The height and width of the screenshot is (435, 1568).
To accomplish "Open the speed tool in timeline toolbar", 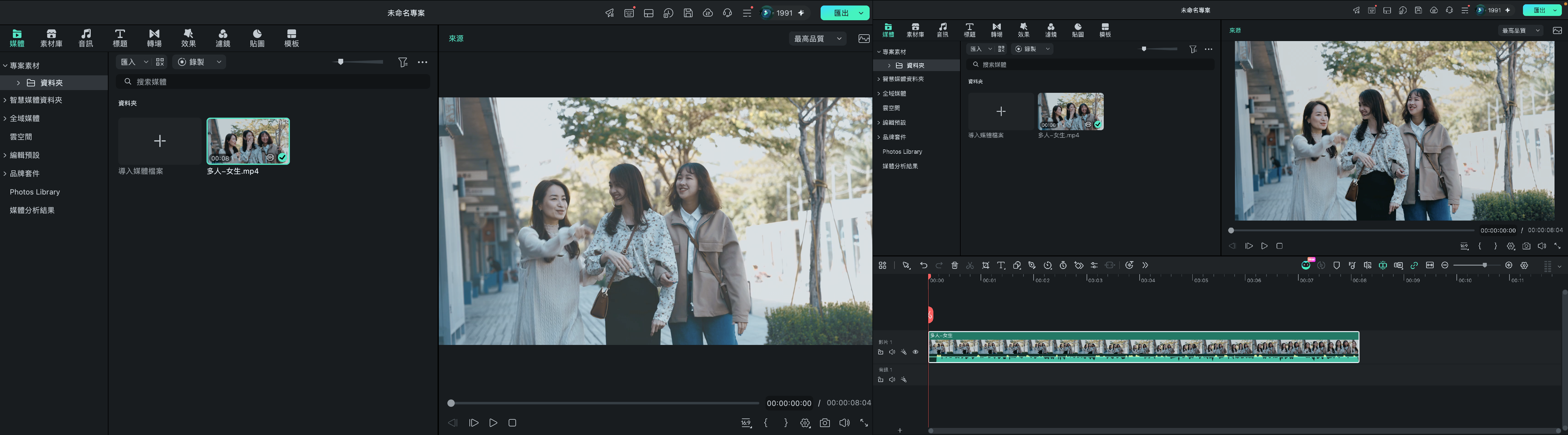I will pos(1048,265).
